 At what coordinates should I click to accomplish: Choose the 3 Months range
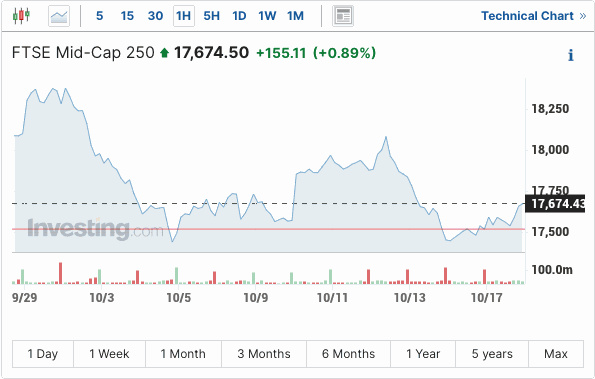(264, 354)
